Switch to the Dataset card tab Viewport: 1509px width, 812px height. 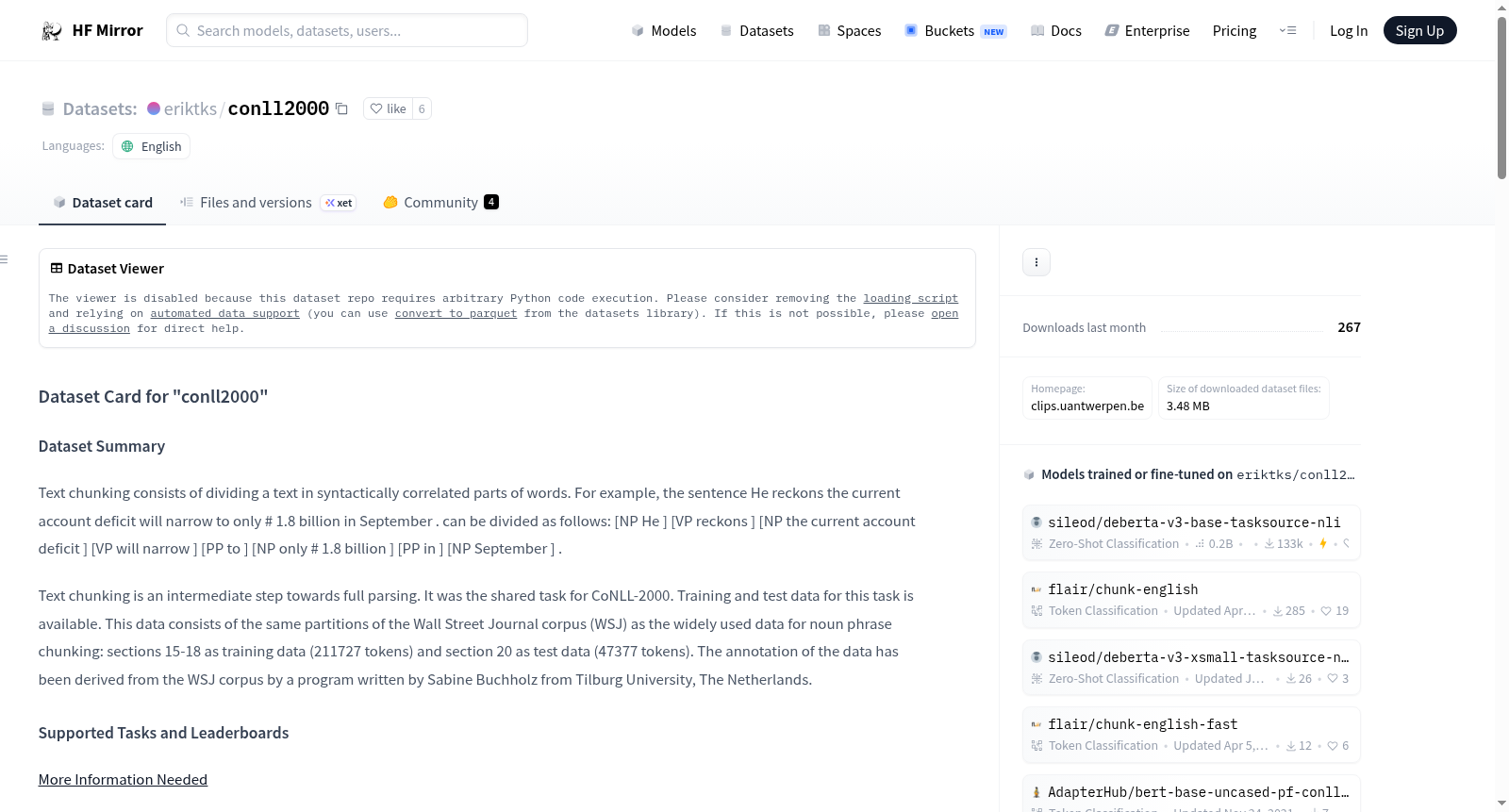pos(102,203)
